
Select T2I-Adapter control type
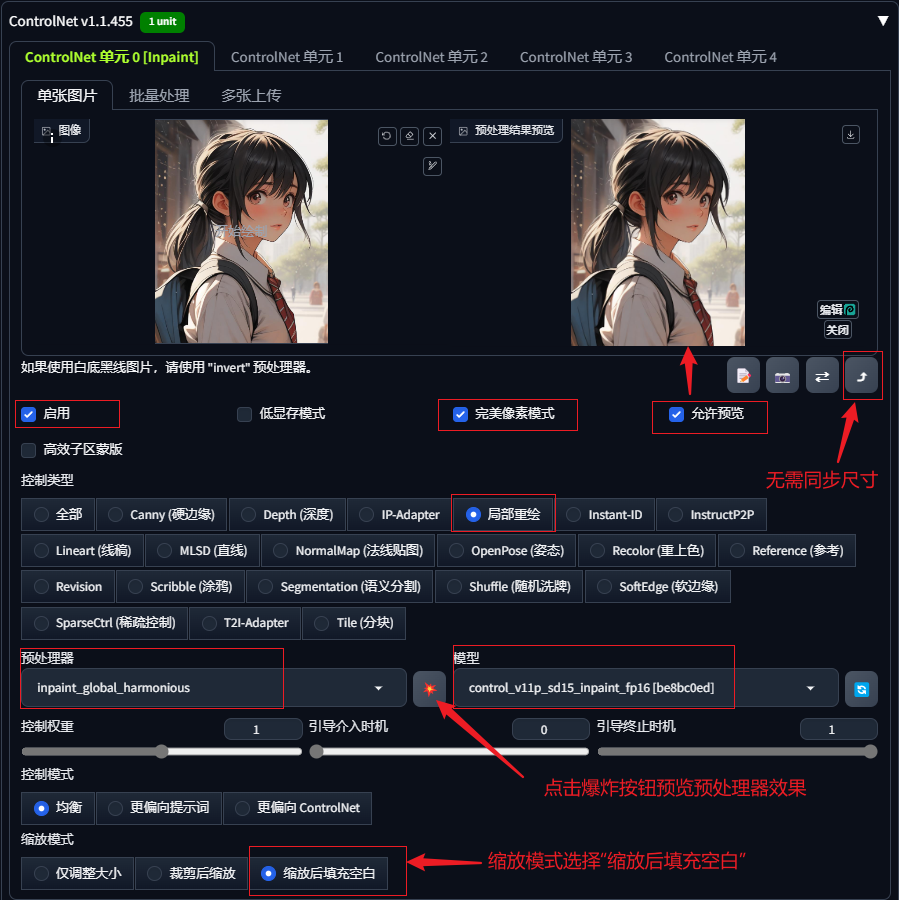point(245,623)
